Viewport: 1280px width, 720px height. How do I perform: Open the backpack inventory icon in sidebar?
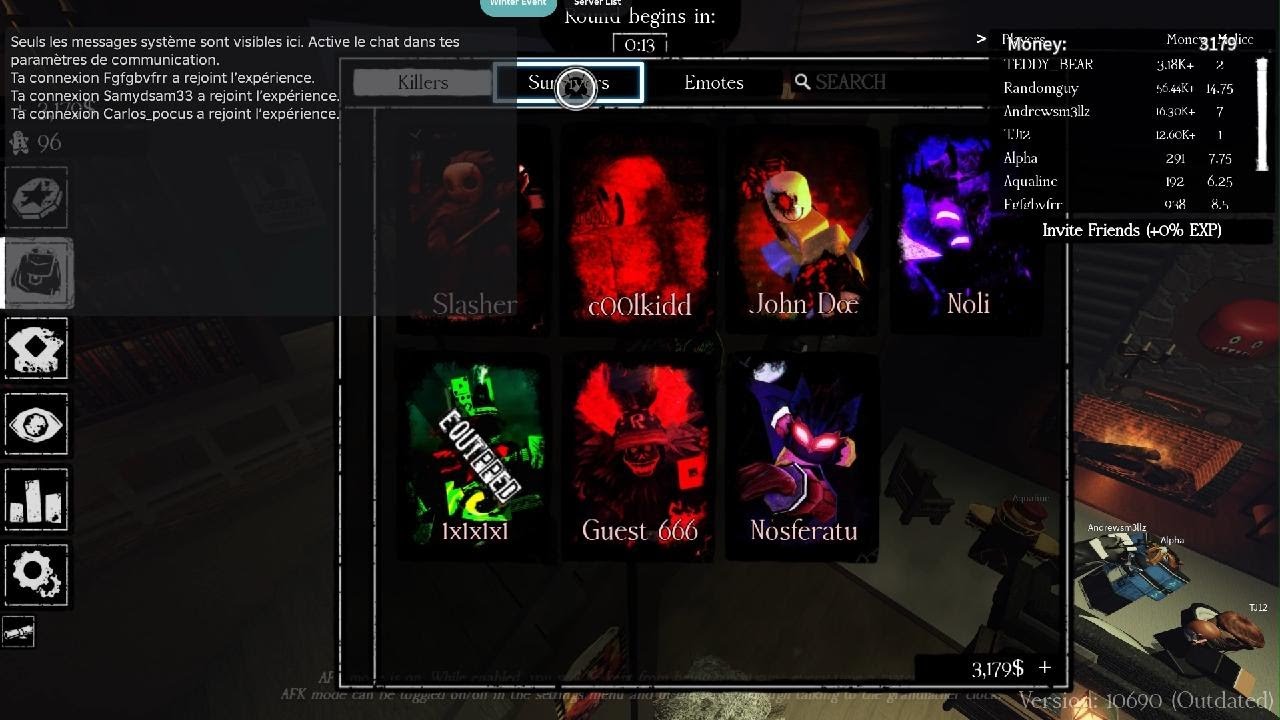[38, 273]
